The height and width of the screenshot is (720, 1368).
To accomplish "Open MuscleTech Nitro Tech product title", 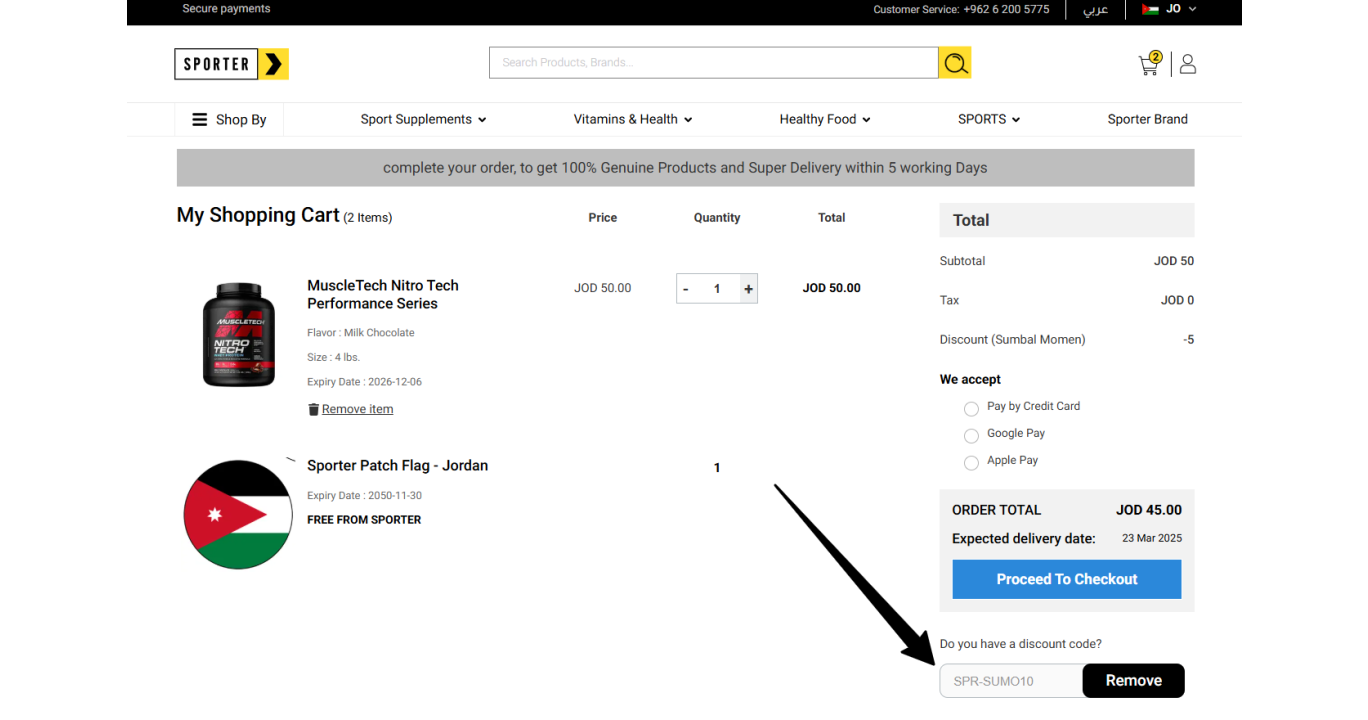I will (x=383, y=294).
